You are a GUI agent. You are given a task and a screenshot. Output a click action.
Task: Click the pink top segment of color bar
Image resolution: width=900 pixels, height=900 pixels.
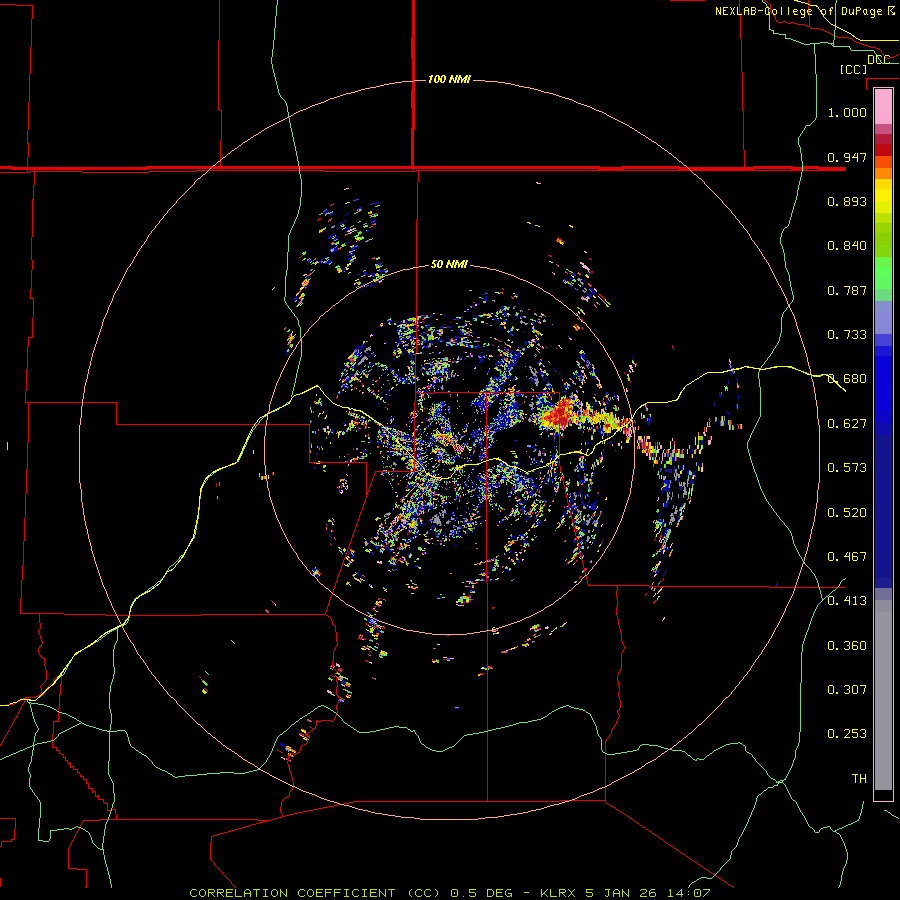click(x=883, y=106)
